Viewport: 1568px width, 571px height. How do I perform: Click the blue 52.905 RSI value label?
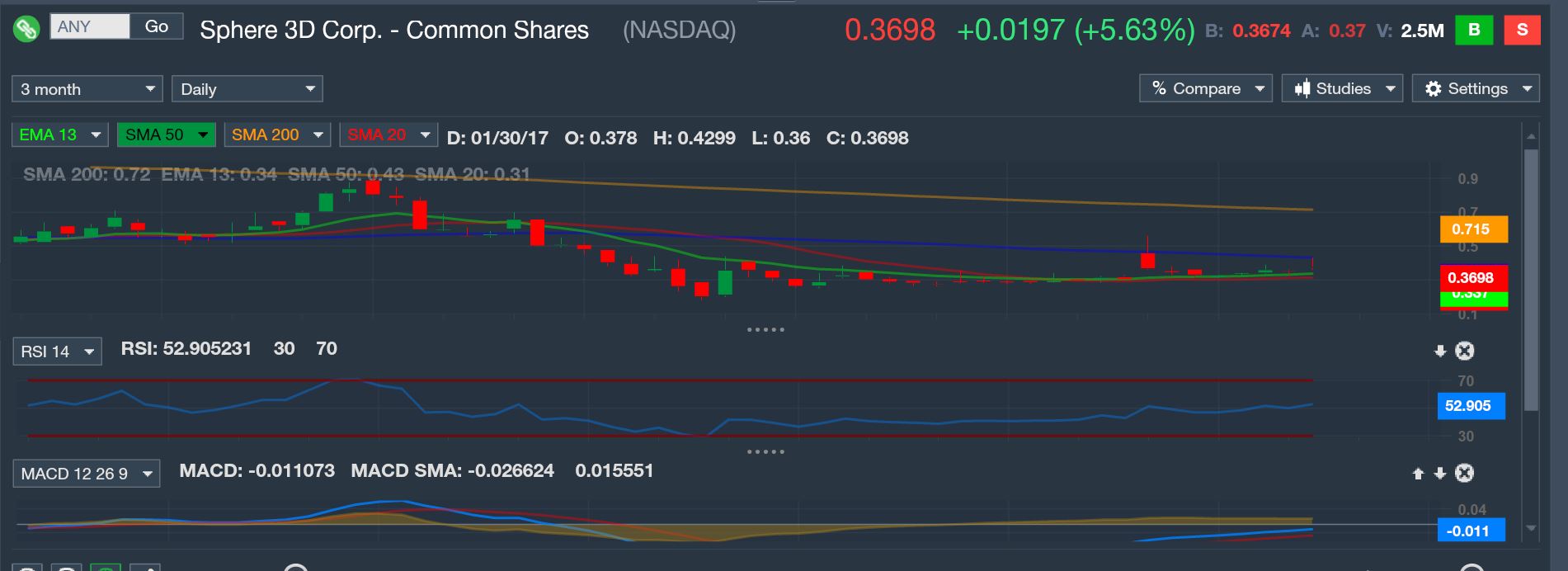click(x=1471, y=406)
